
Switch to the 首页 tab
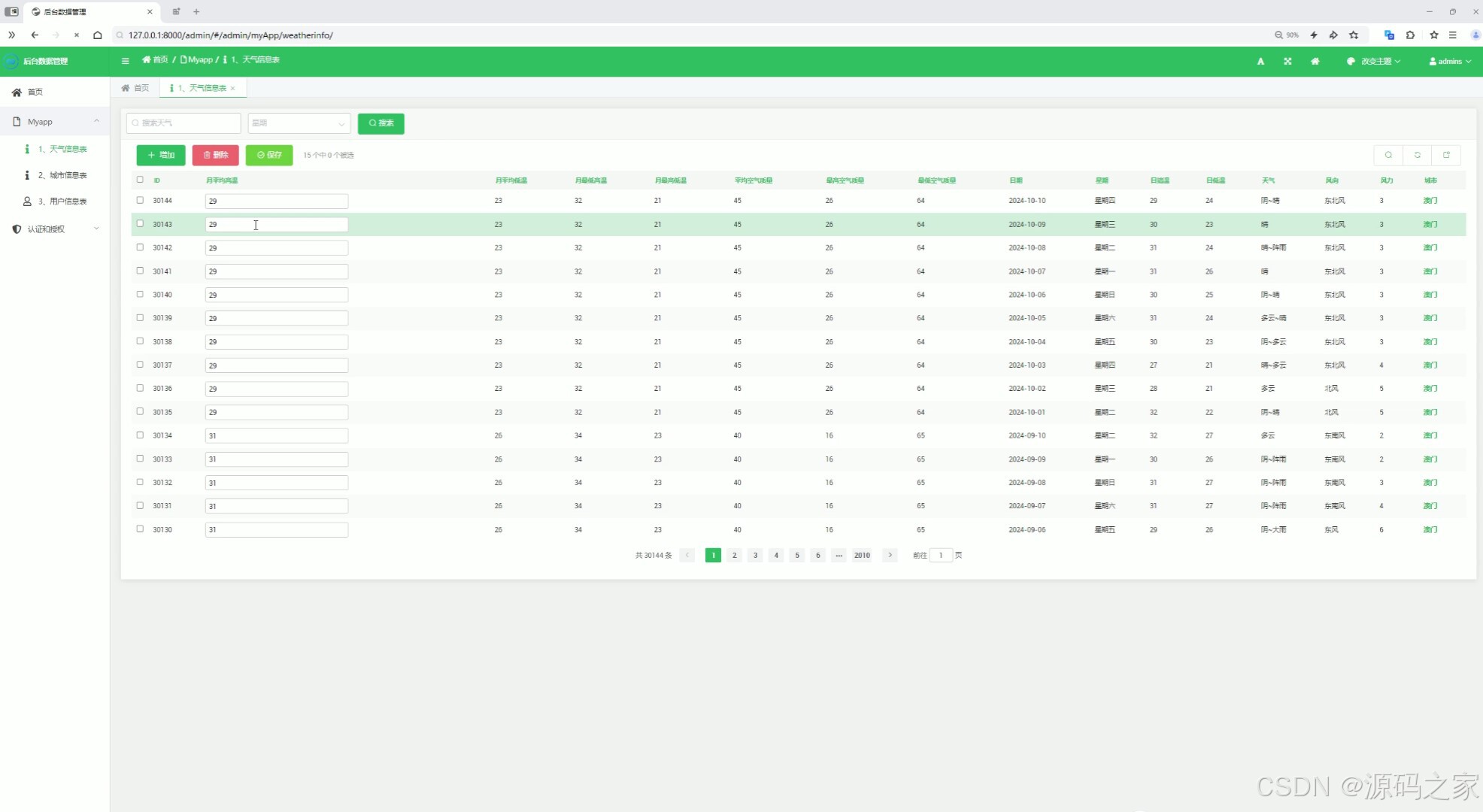[x=135, y=88]
